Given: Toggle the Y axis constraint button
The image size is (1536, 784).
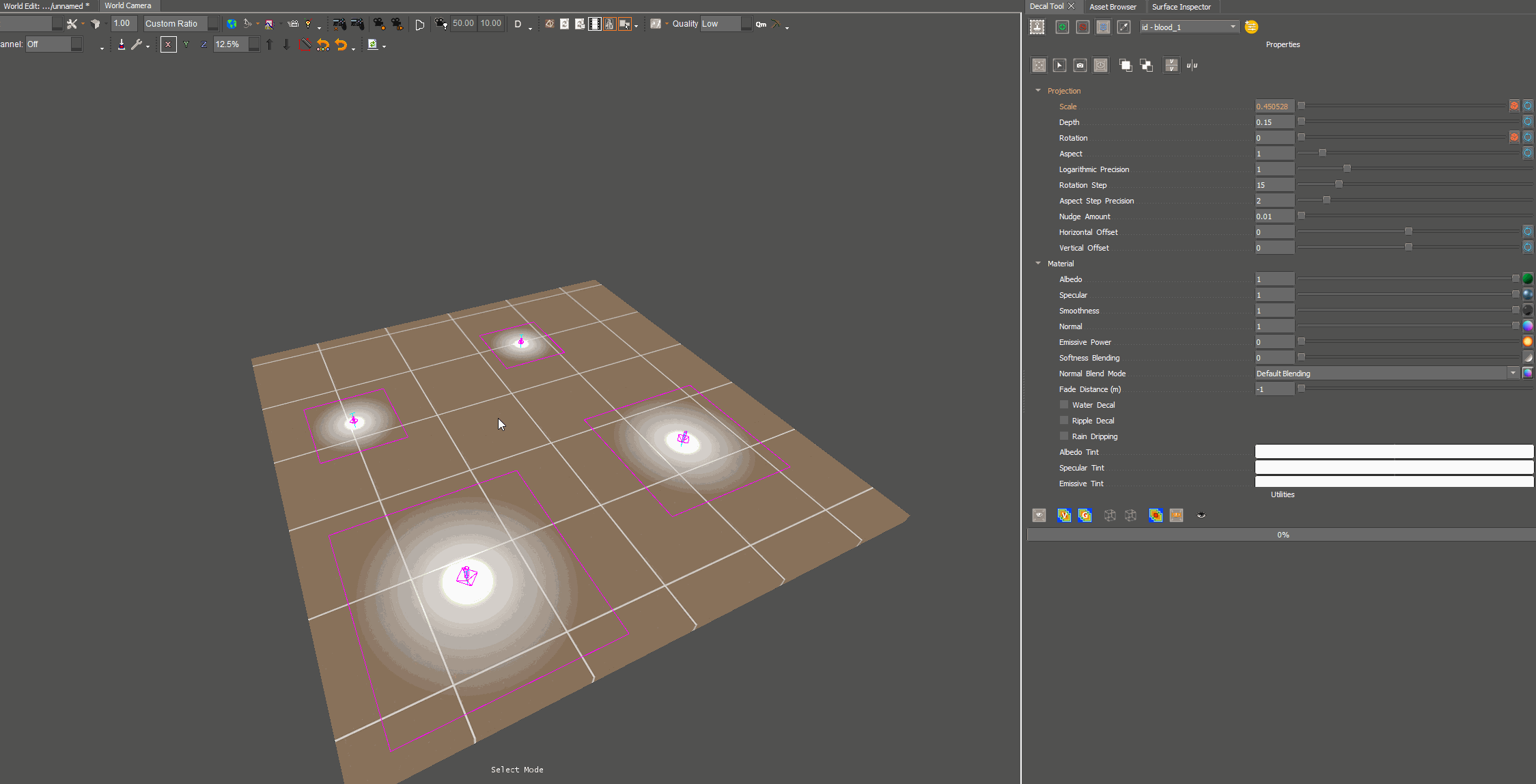Looking at the screenshot, I should click(x=186, y=44).
